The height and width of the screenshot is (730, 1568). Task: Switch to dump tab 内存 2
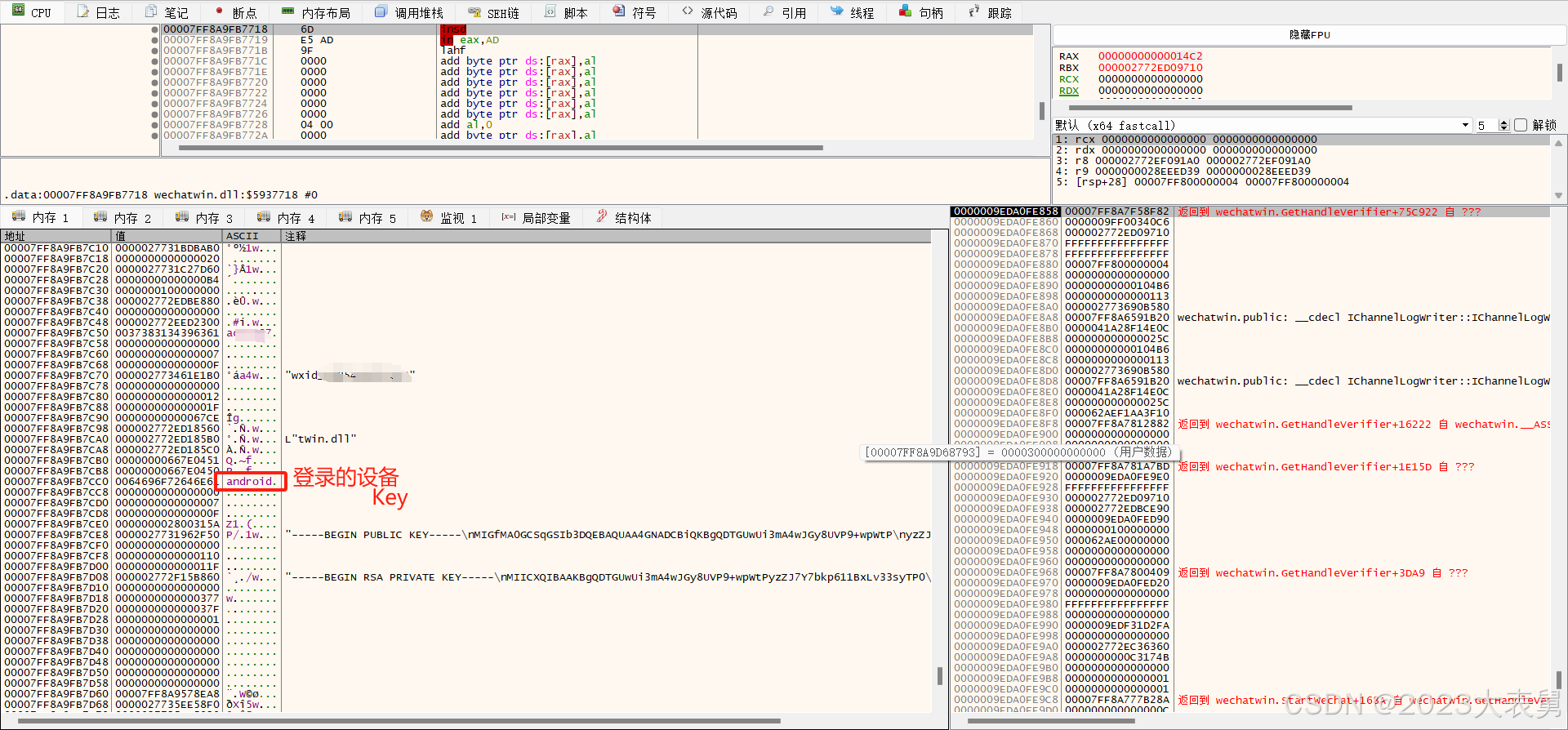[123, 217]
